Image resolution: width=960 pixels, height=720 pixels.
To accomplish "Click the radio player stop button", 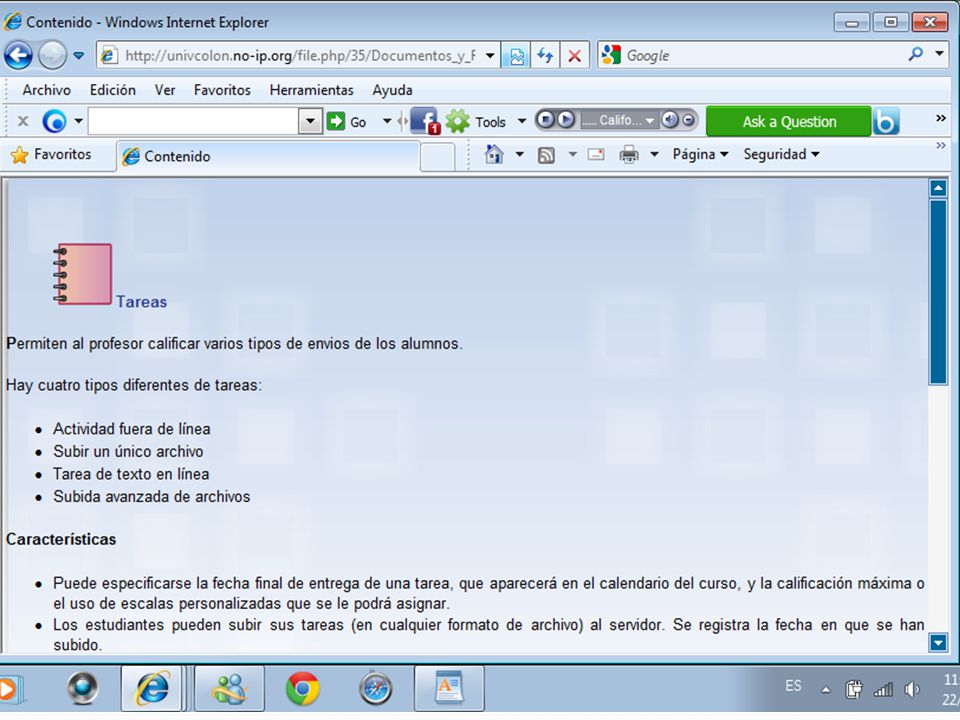I will (x=546, y=119).
